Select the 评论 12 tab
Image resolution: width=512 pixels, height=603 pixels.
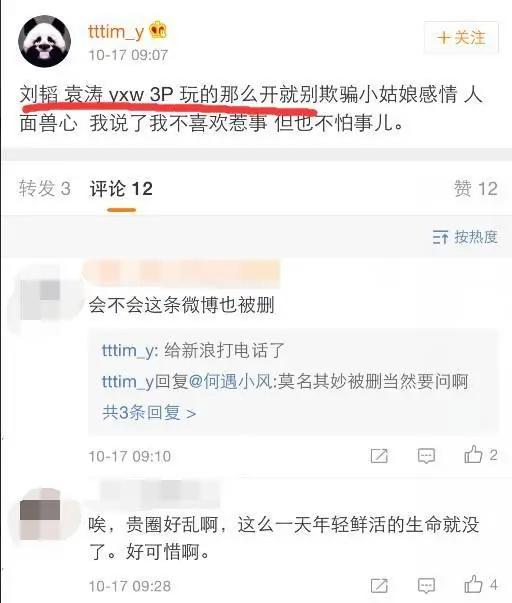click(x=121, y=189)
